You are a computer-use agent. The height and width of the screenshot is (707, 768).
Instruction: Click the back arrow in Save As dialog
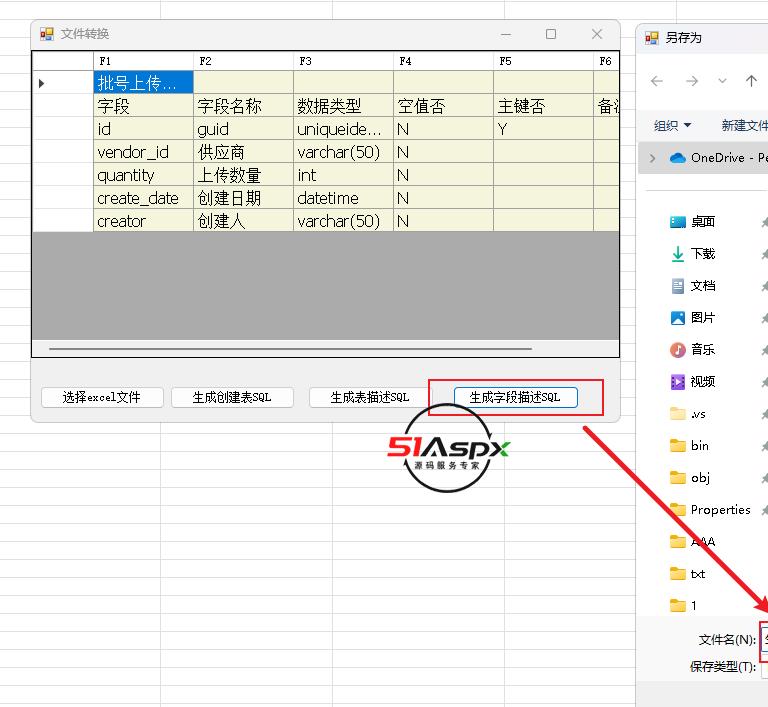click(x=657, y=81)
